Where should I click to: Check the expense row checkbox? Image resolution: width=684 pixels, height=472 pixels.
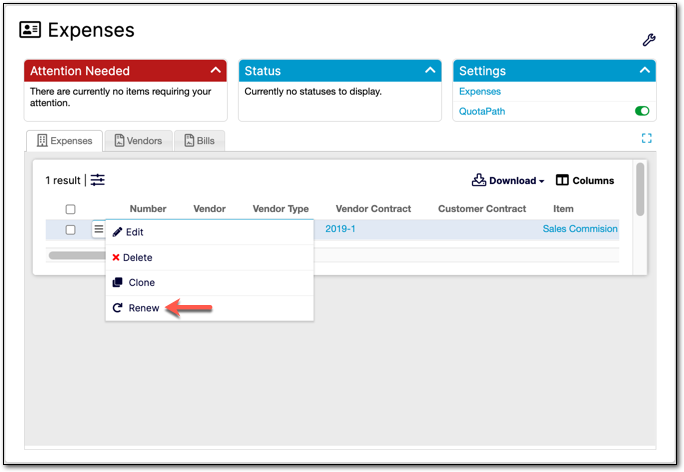[70, 229]
